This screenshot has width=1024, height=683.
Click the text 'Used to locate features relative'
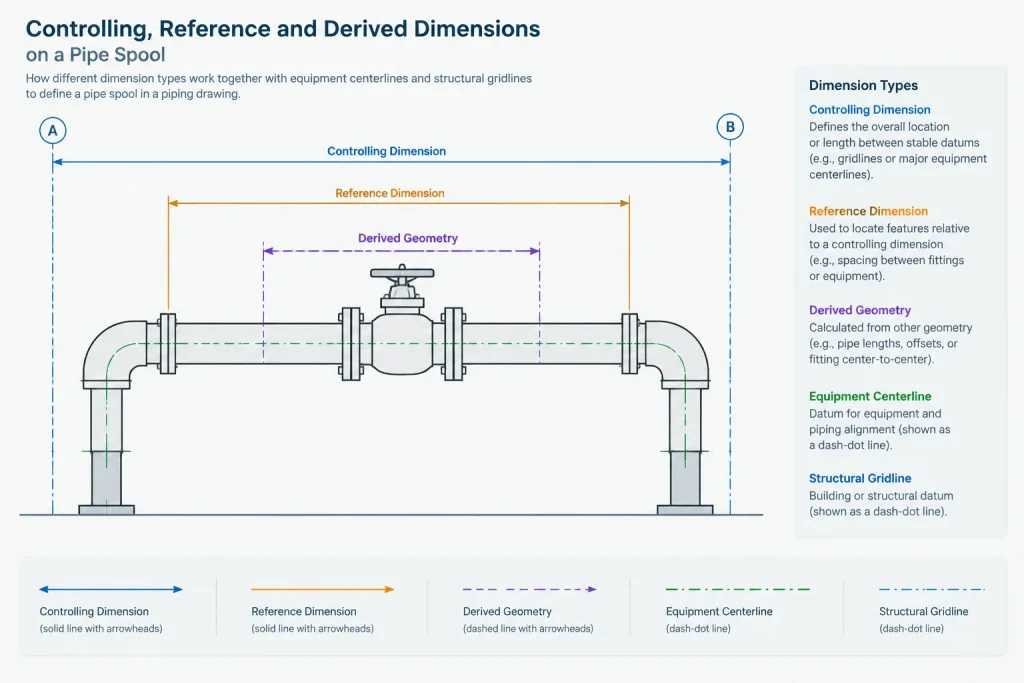coord(889,229)
